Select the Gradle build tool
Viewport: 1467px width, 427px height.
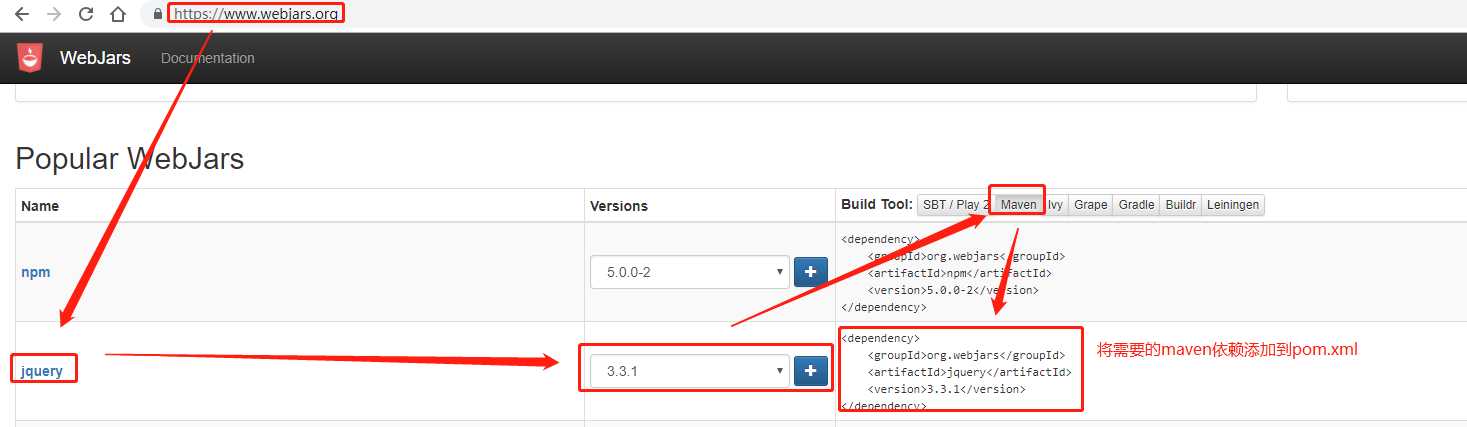point(1136,205)
